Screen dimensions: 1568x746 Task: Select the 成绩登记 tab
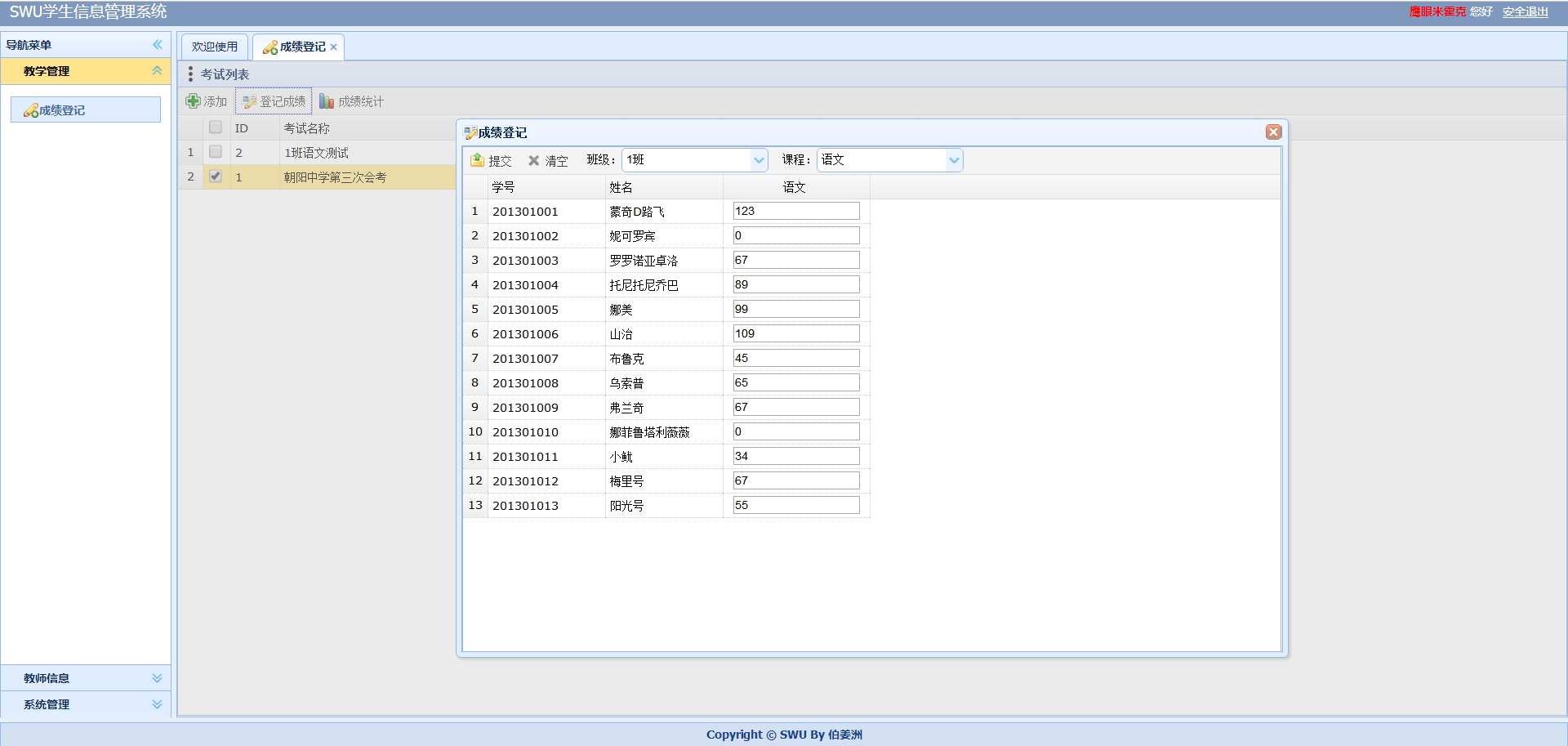[x=294, y=47]
